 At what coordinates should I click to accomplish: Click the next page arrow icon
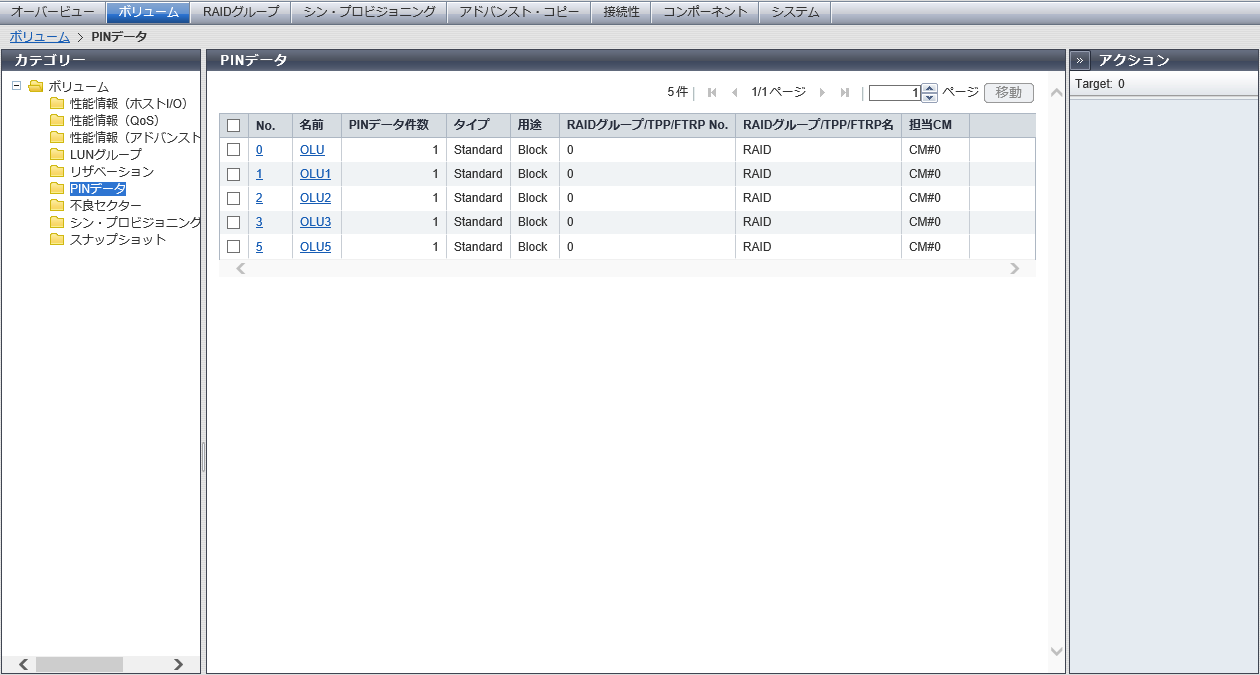tap(822, 93)
